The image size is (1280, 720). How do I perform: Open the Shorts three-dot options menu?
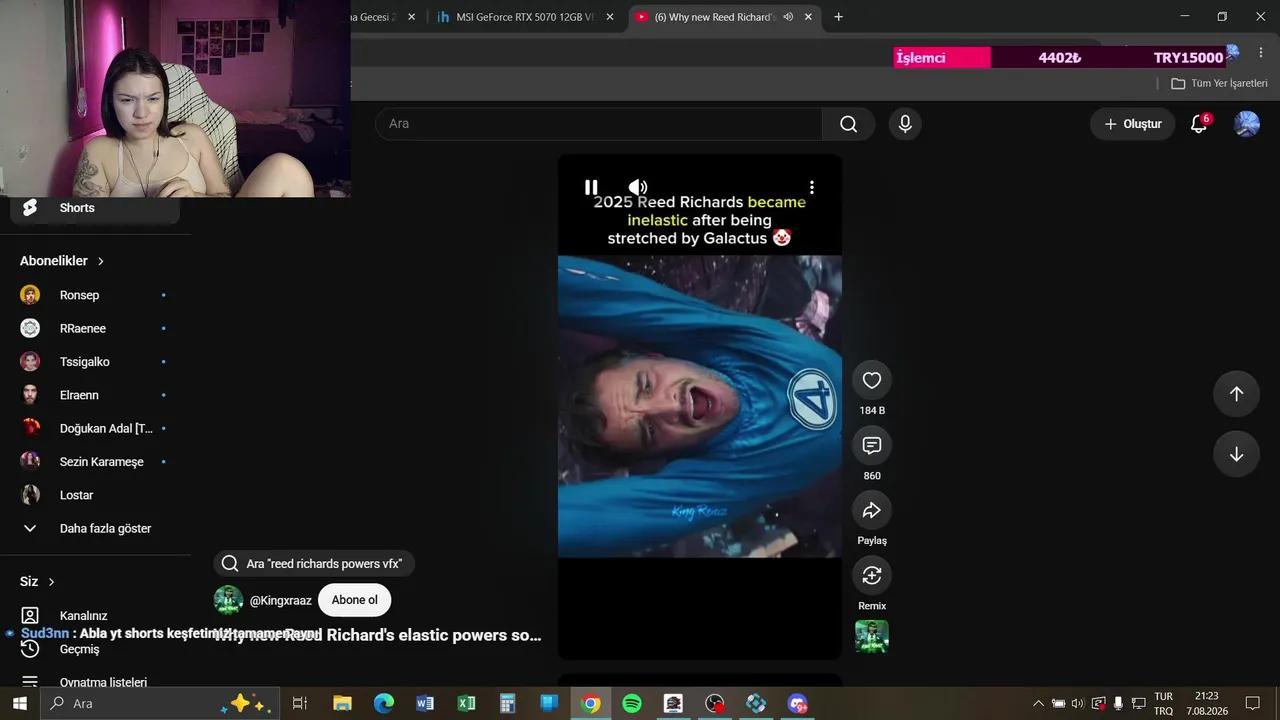coord(812,187)
